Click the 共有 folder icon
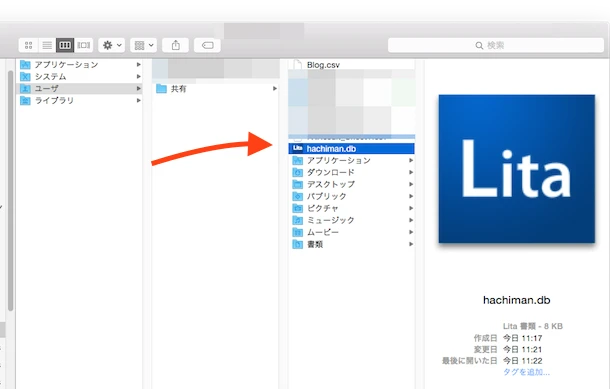The width and height of the screenshot is (610, 389). (x=161, y=89)
